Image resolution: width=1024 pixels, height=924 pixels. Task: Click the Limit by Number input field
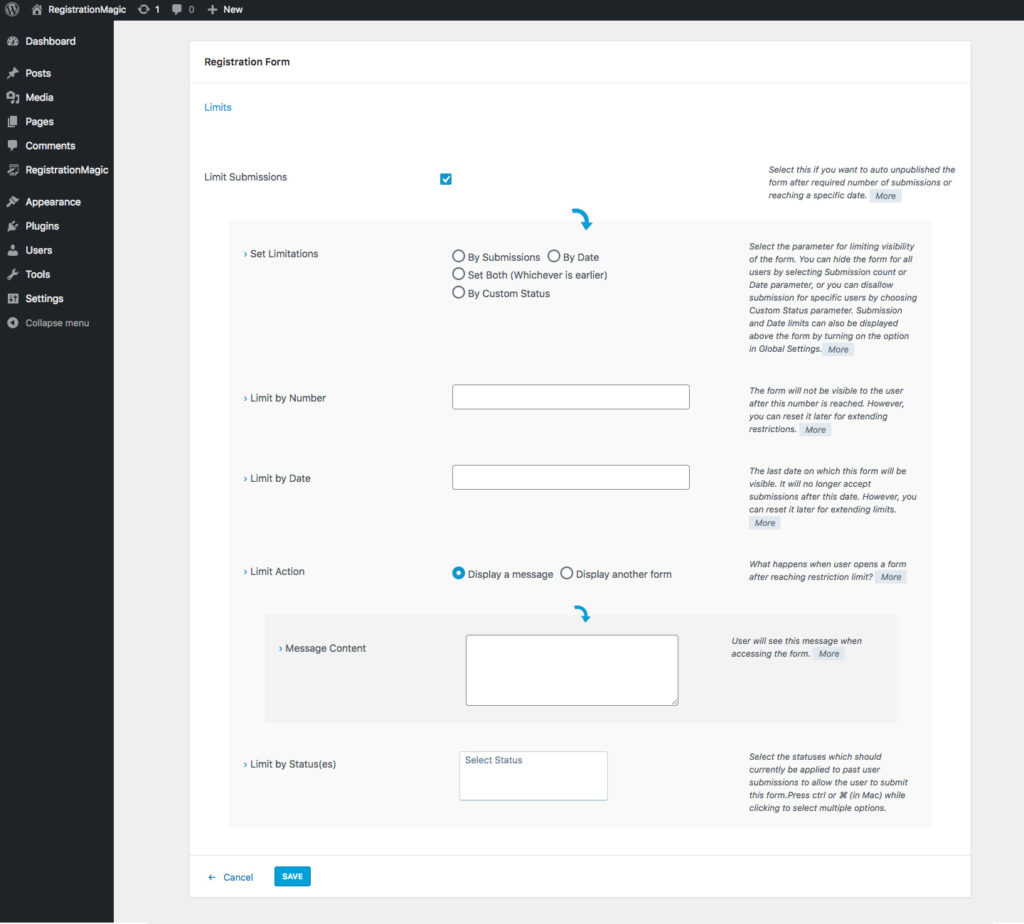pyautogui.click(x=570, y=397)
